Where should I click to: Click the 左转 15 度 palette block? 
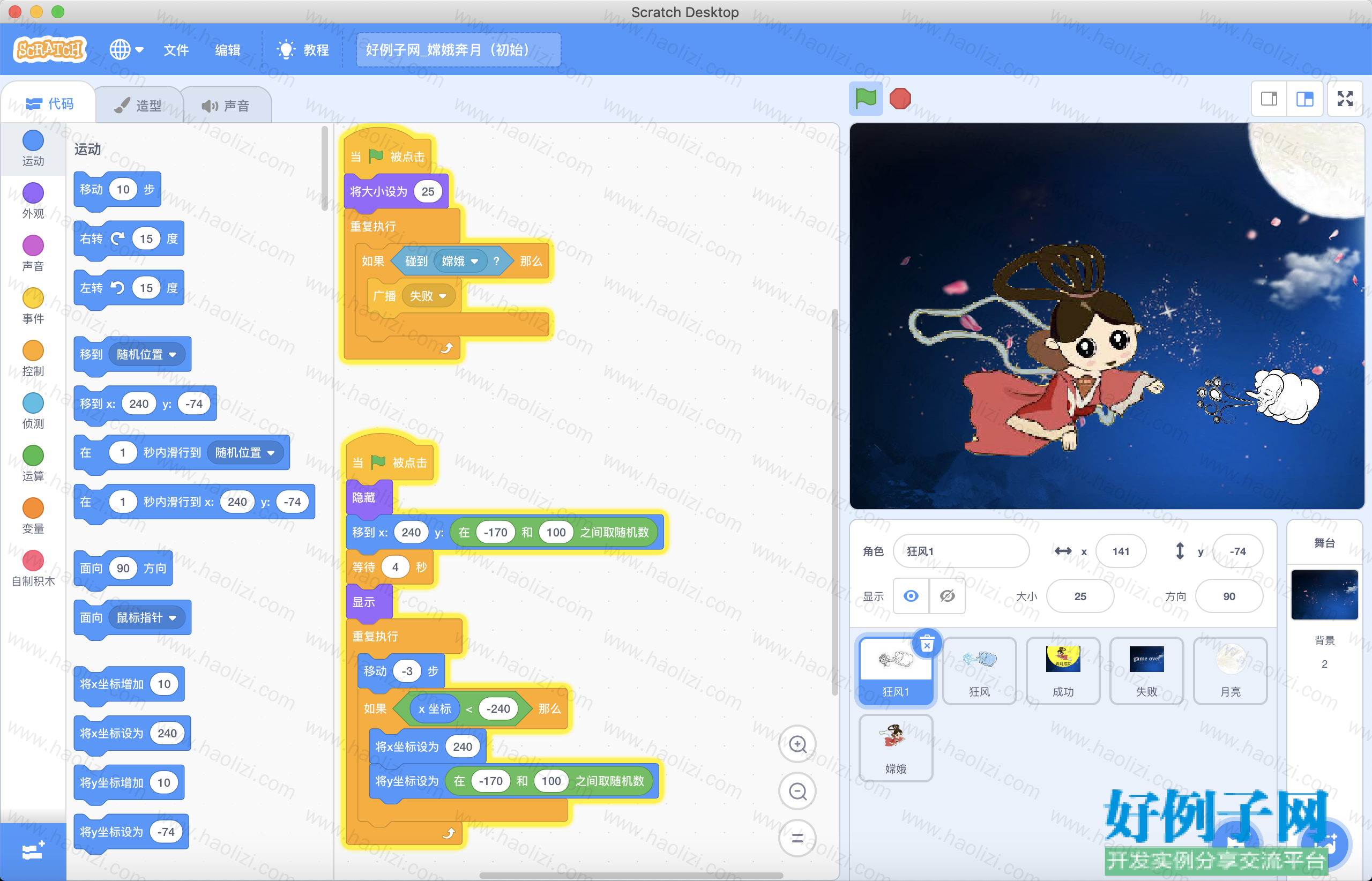tap(129, 288)
